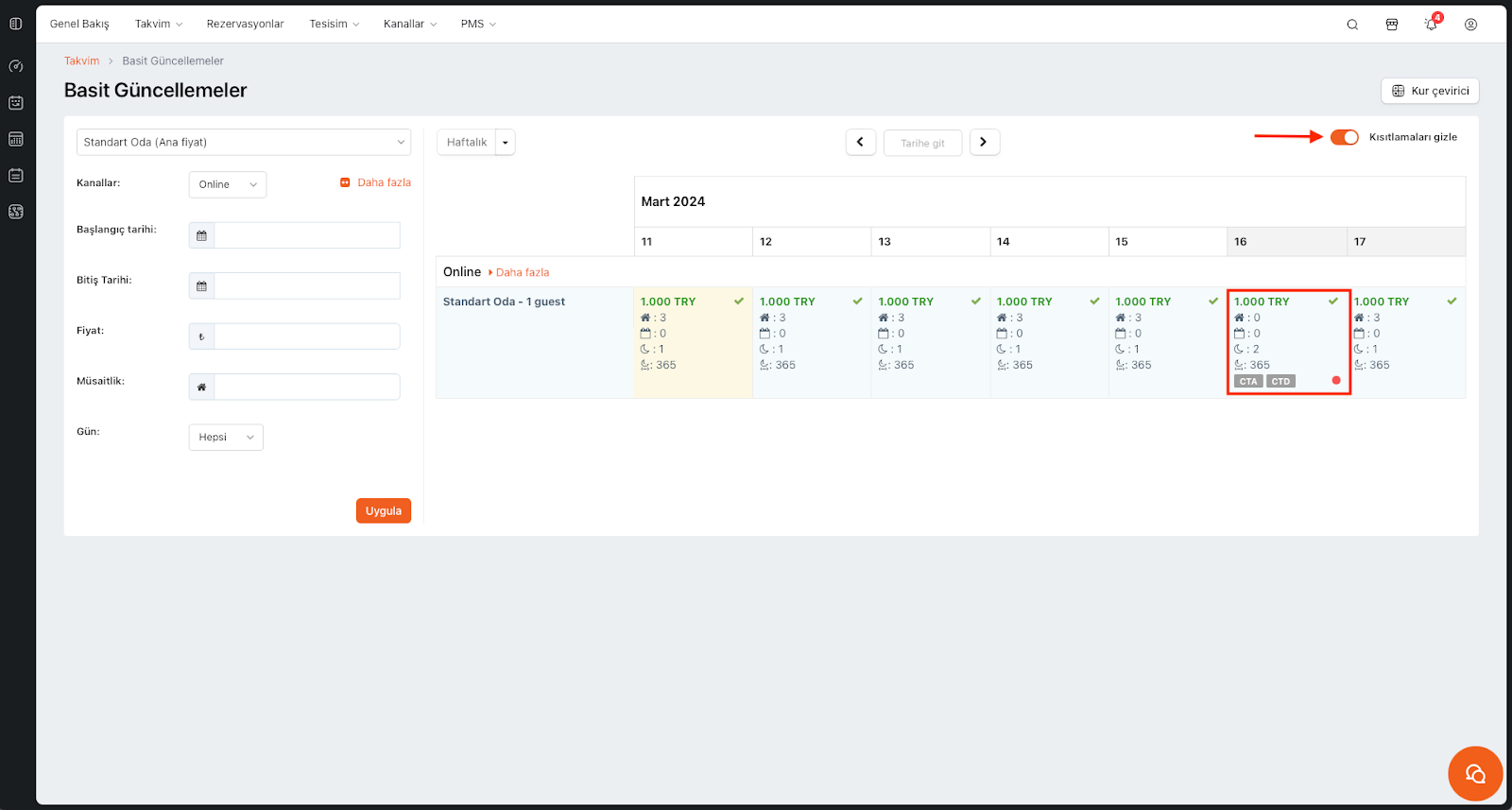Click the start date calendar icon
The image size is (1512, 810).
click(201, 235)
